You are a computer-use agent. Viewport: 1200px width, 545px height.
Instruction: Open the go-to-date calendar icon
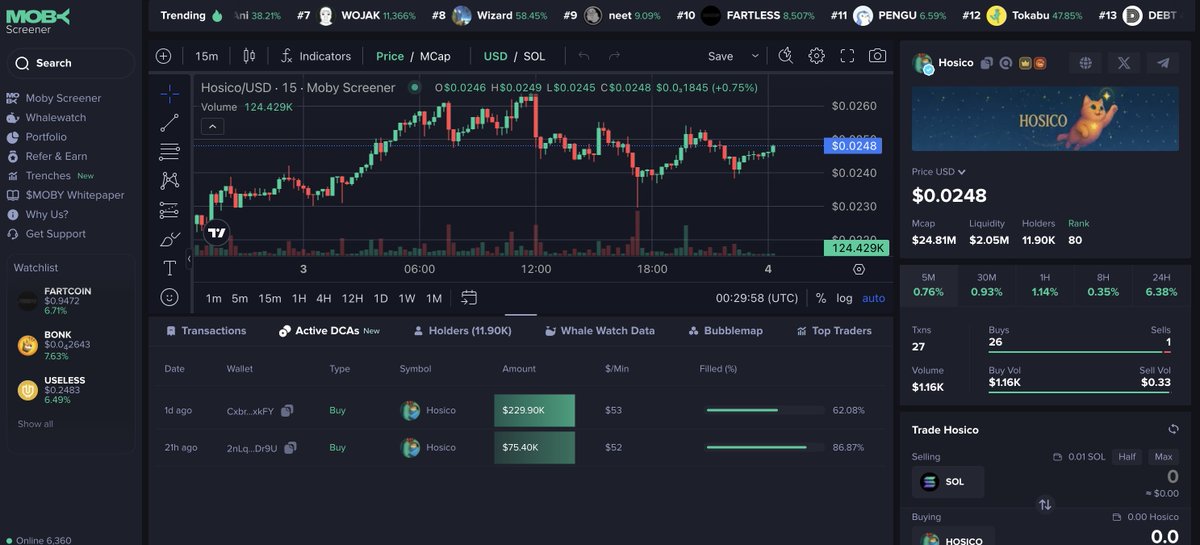tap(469, 298)
